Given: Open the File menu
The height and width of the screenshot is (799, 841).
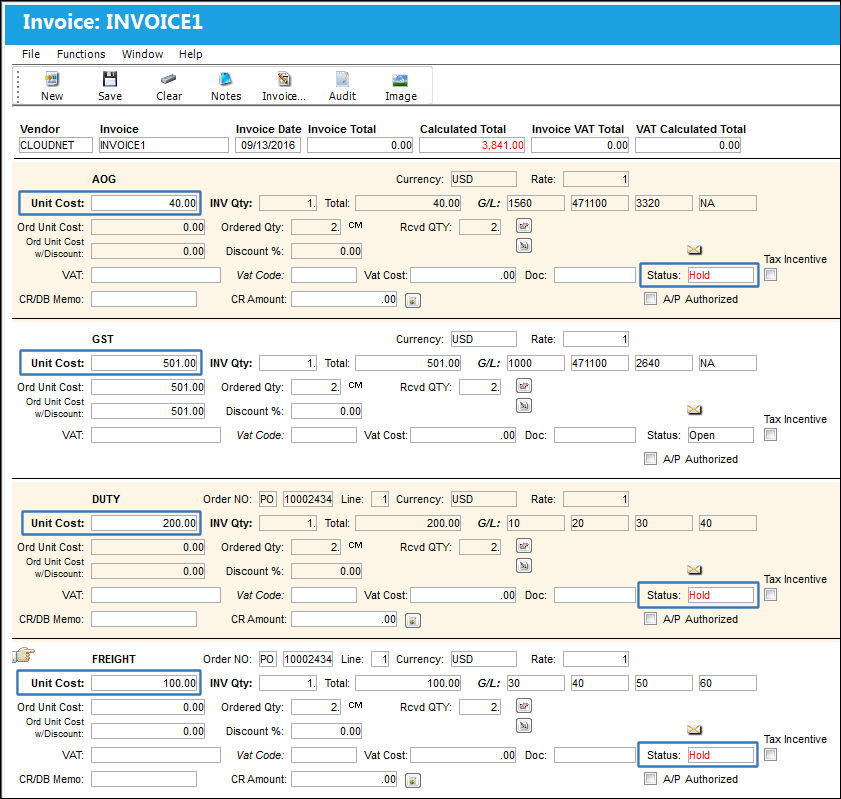Looking at the screenshot, I should 31,54.
